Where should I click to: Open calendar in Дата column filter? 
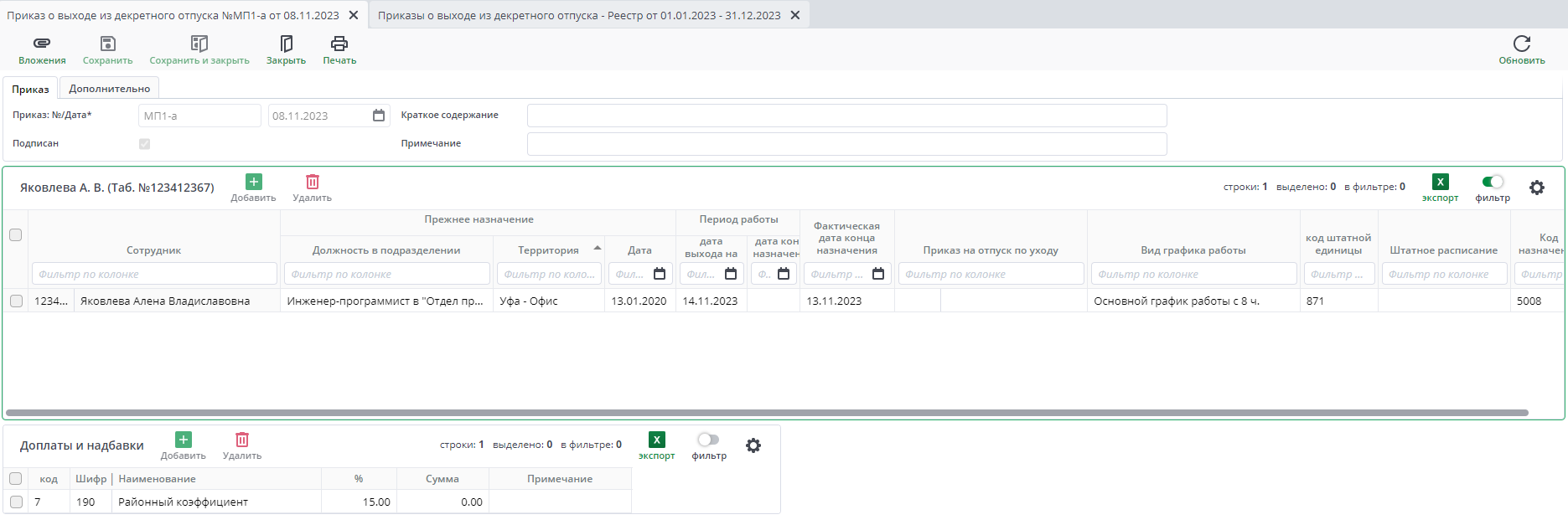660,274
